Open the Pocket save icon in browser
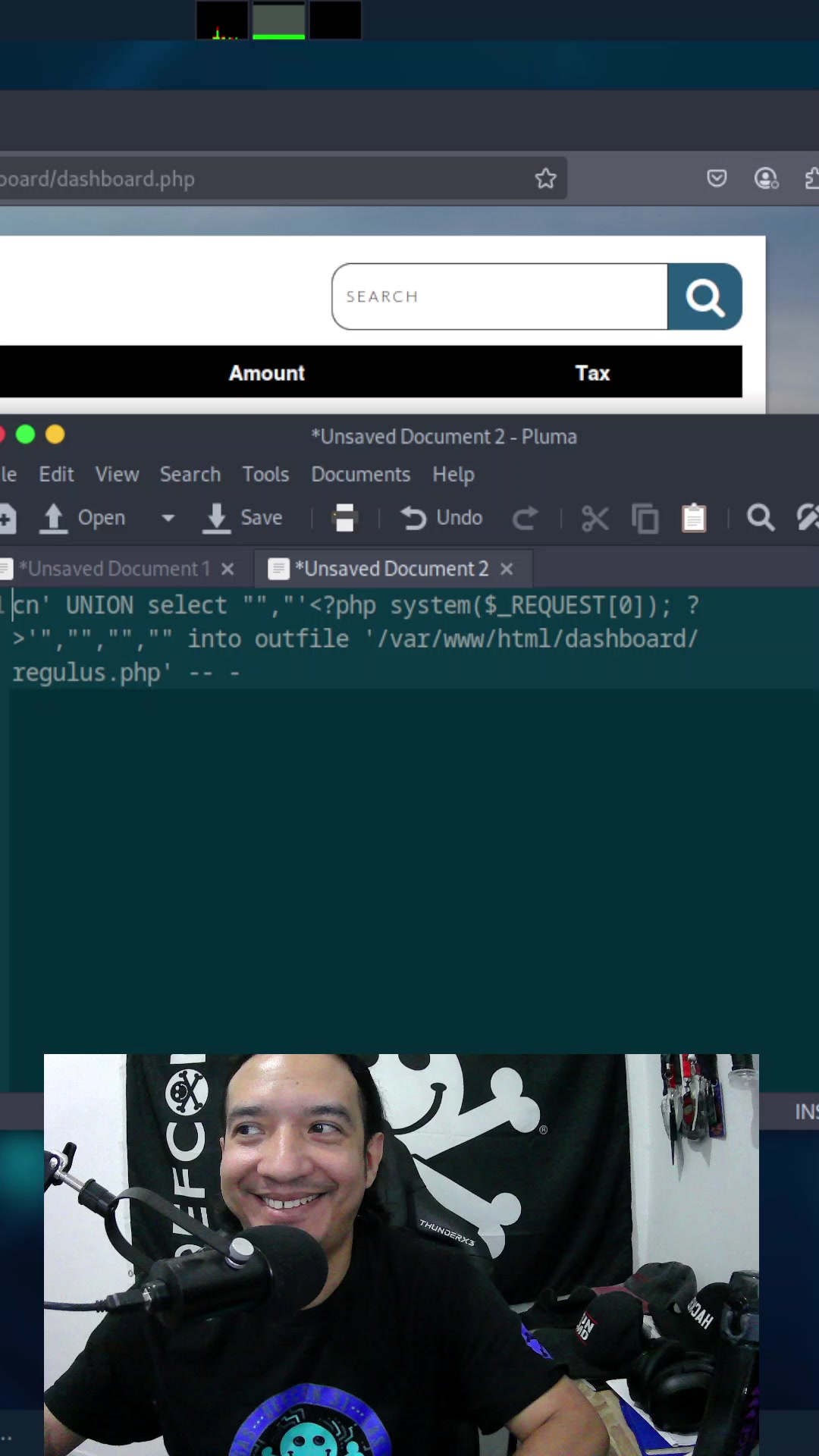This screenshot has width=819, height=1456. [717, 179]
